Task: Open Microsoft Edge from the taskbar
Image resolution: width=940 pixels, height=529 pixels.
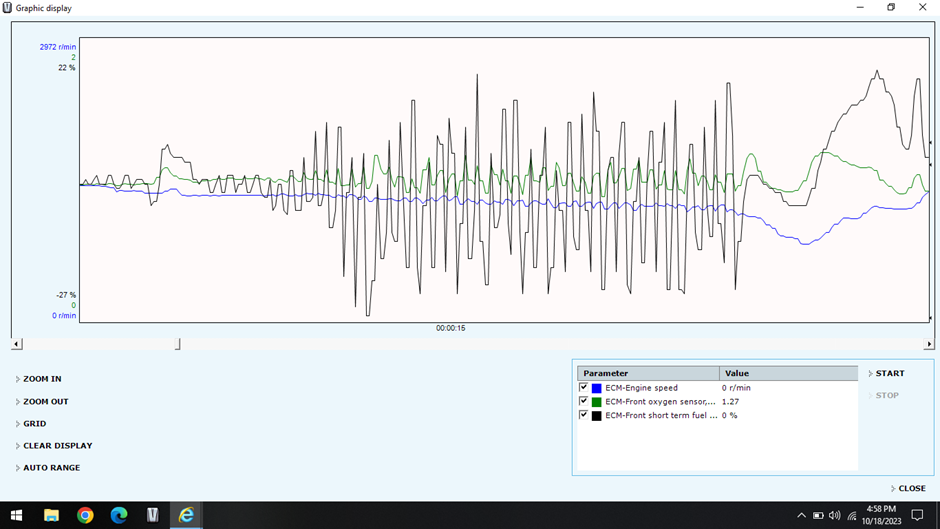Action: [x=119, y=515]
